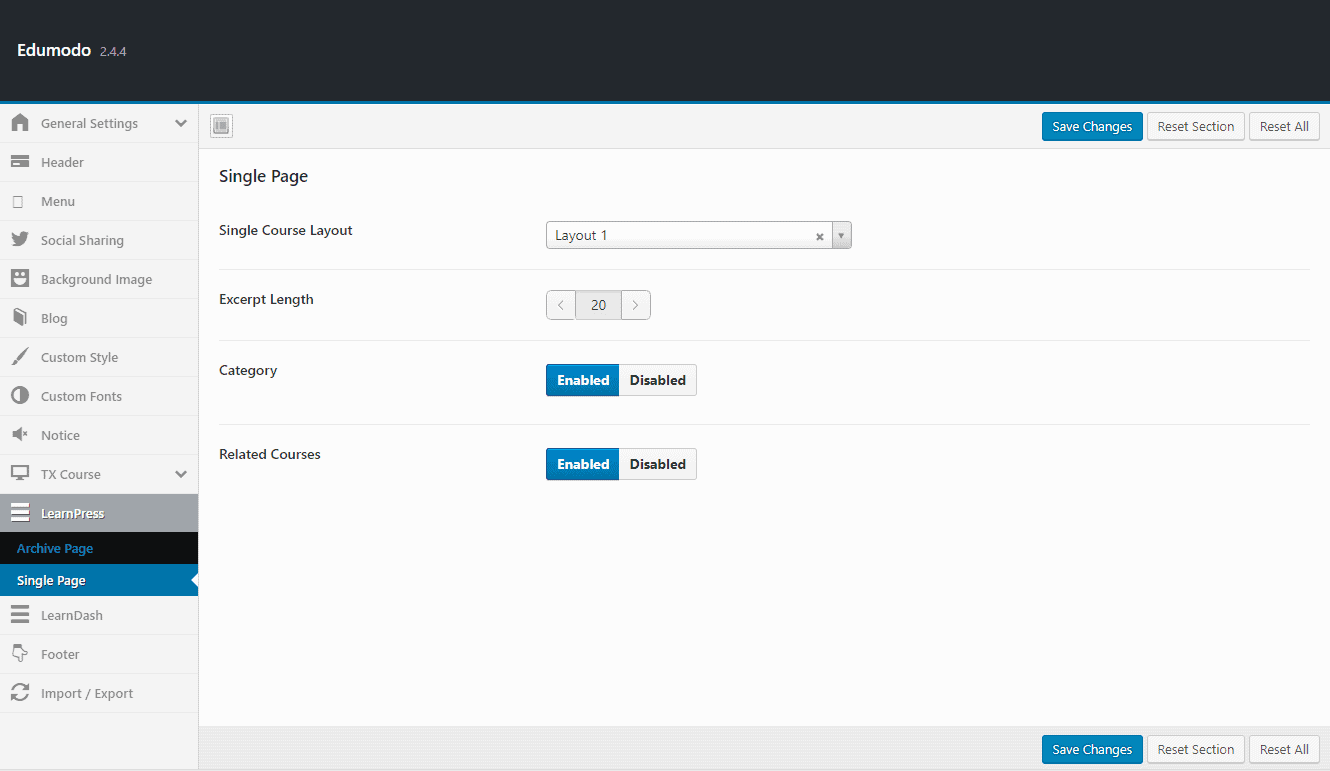Go to the LearnDash settings section
Viewport: 1330px width, 771px height.
pos(72,615)
